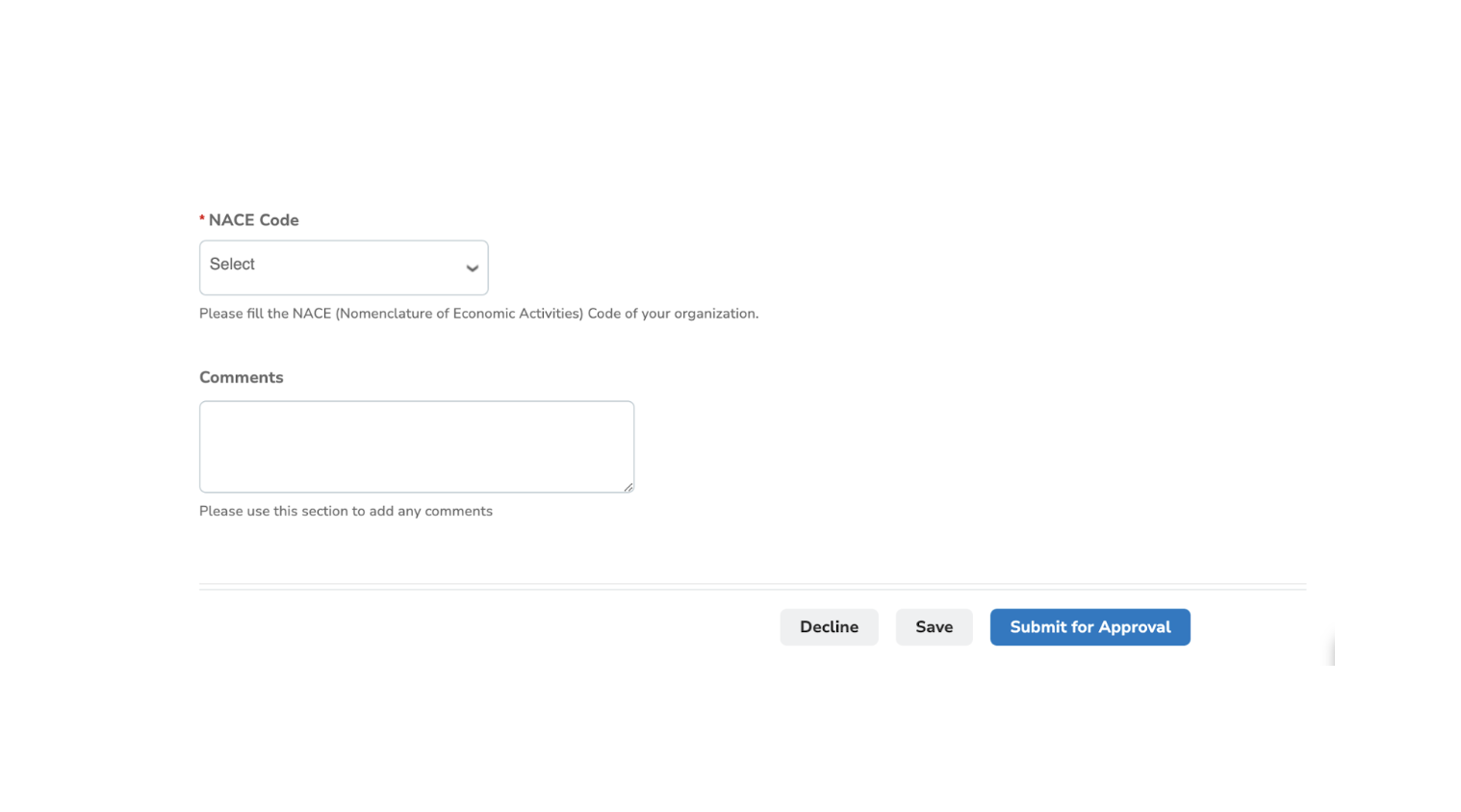
Task: Click the NACE Code helper text link area
Action: click(478, 313)
